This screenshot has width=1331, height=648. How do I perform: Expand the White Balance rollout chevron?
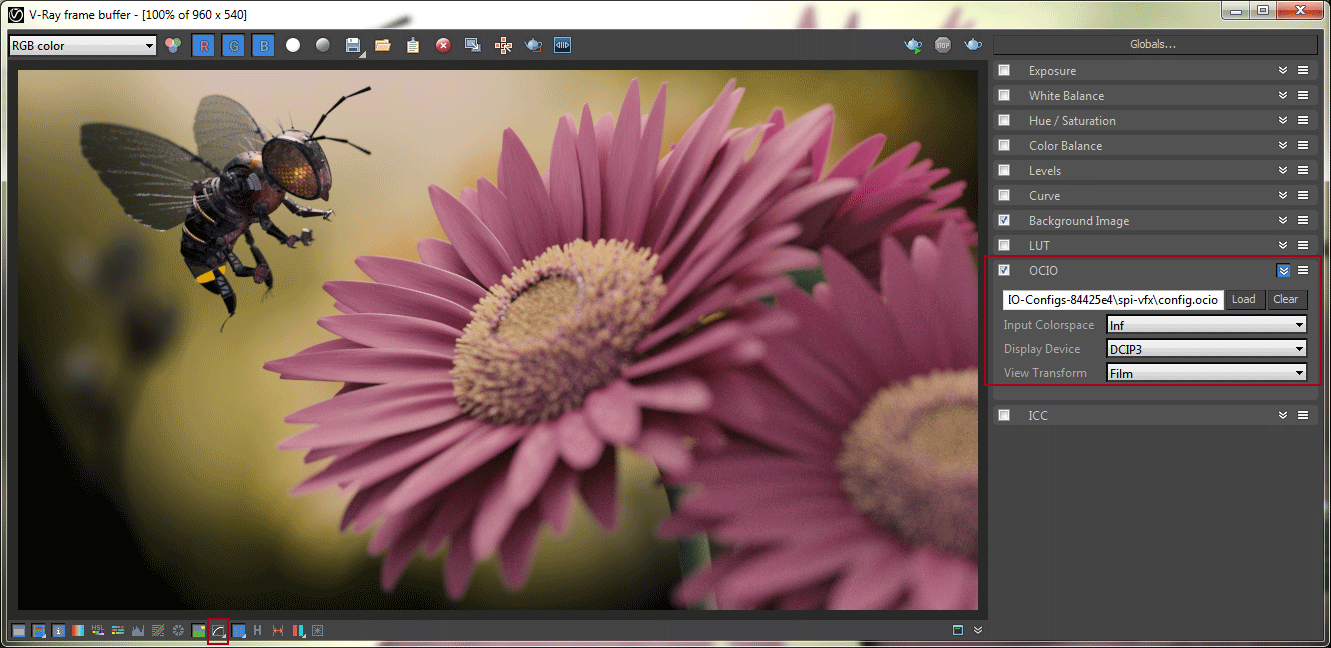point(1283,95)
